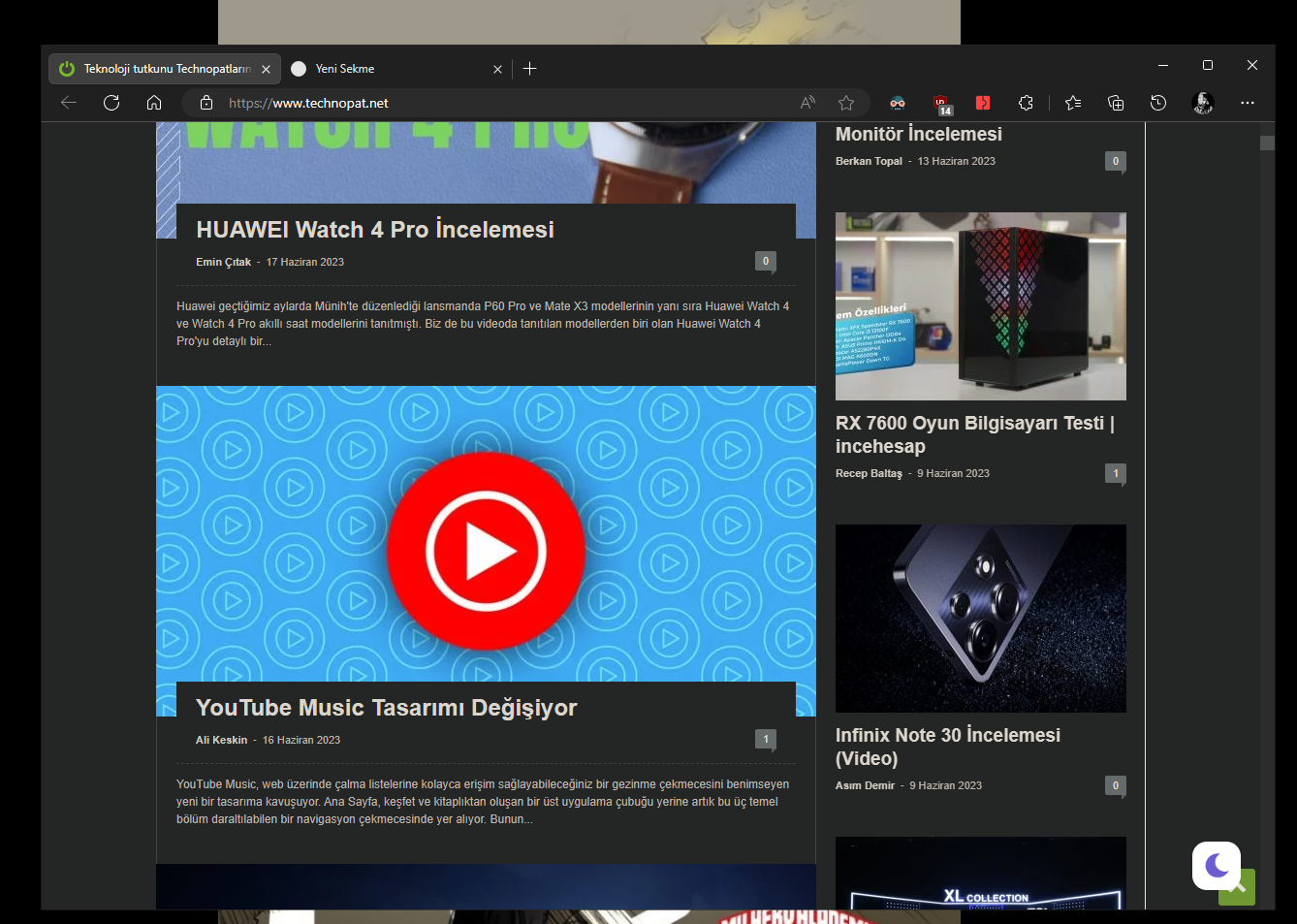Screen dimensions: 1297x924
Task: Open the HUAWEI Watch 4 Pro banner image
Action: (x=486, y=163)
